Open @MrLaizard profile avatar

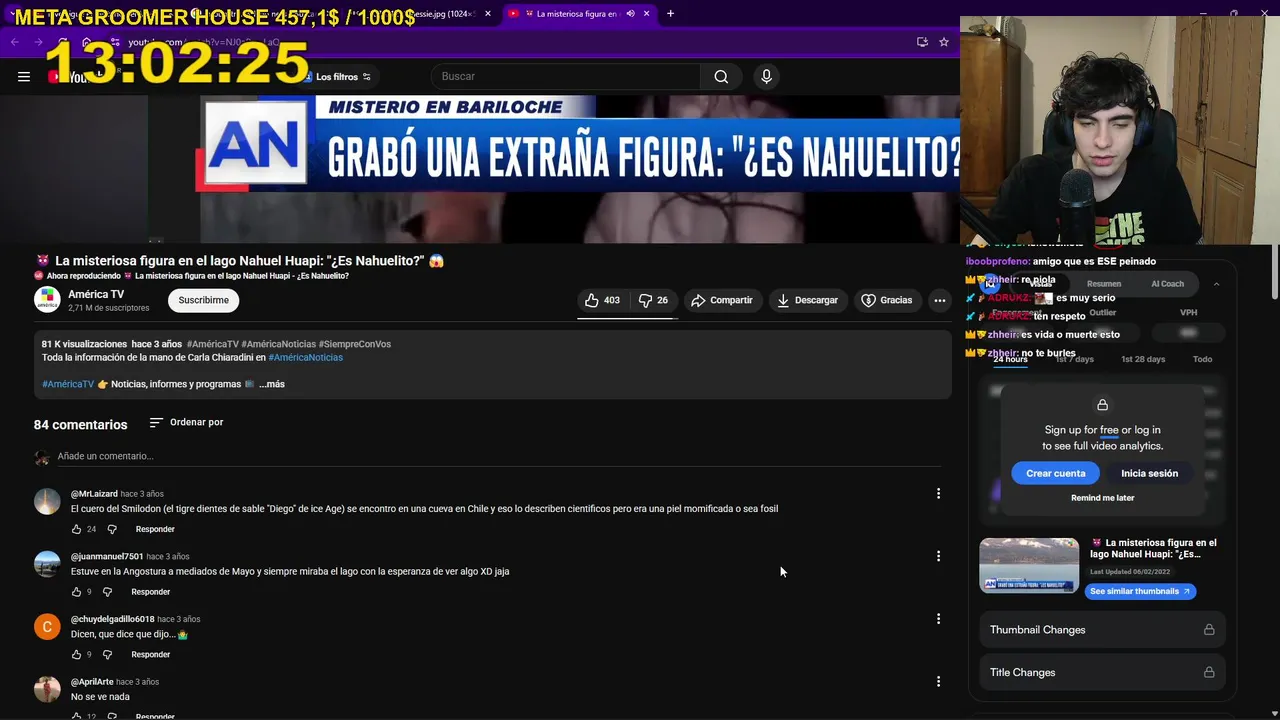[x=47, y=501]
